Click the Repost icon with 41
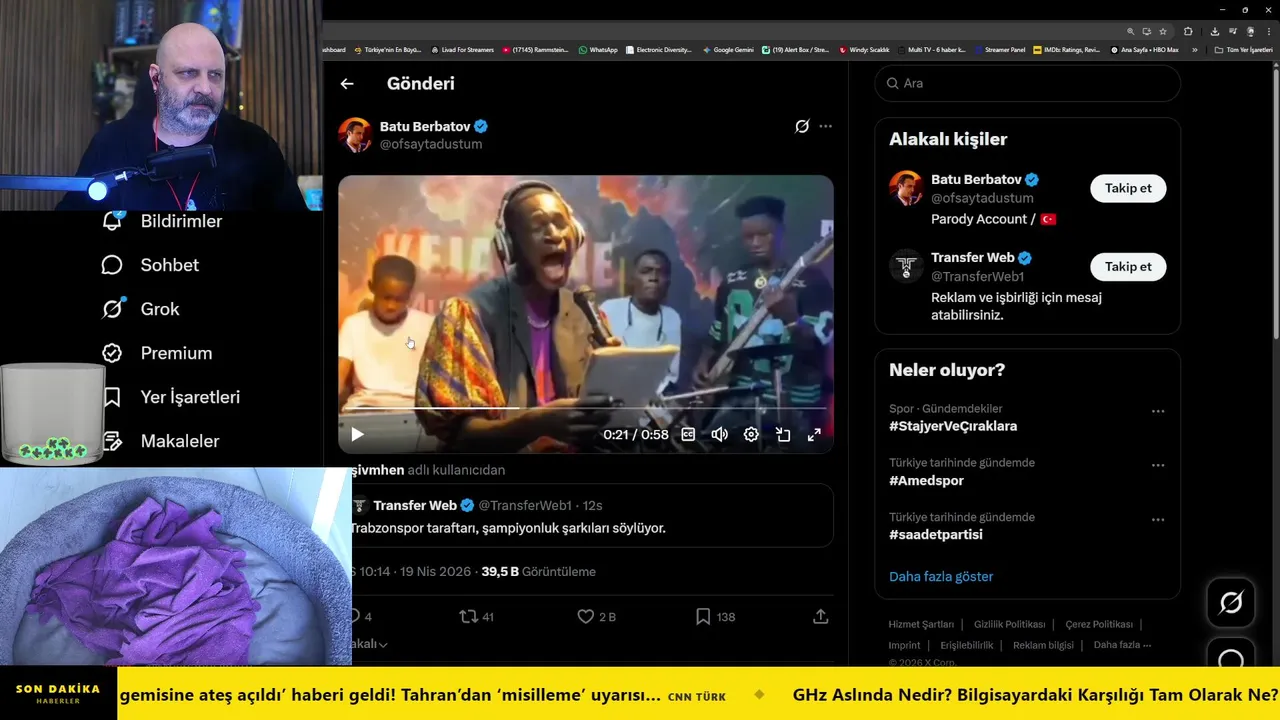This screenshot has width=1280, height=720. [x=468, y=617]
